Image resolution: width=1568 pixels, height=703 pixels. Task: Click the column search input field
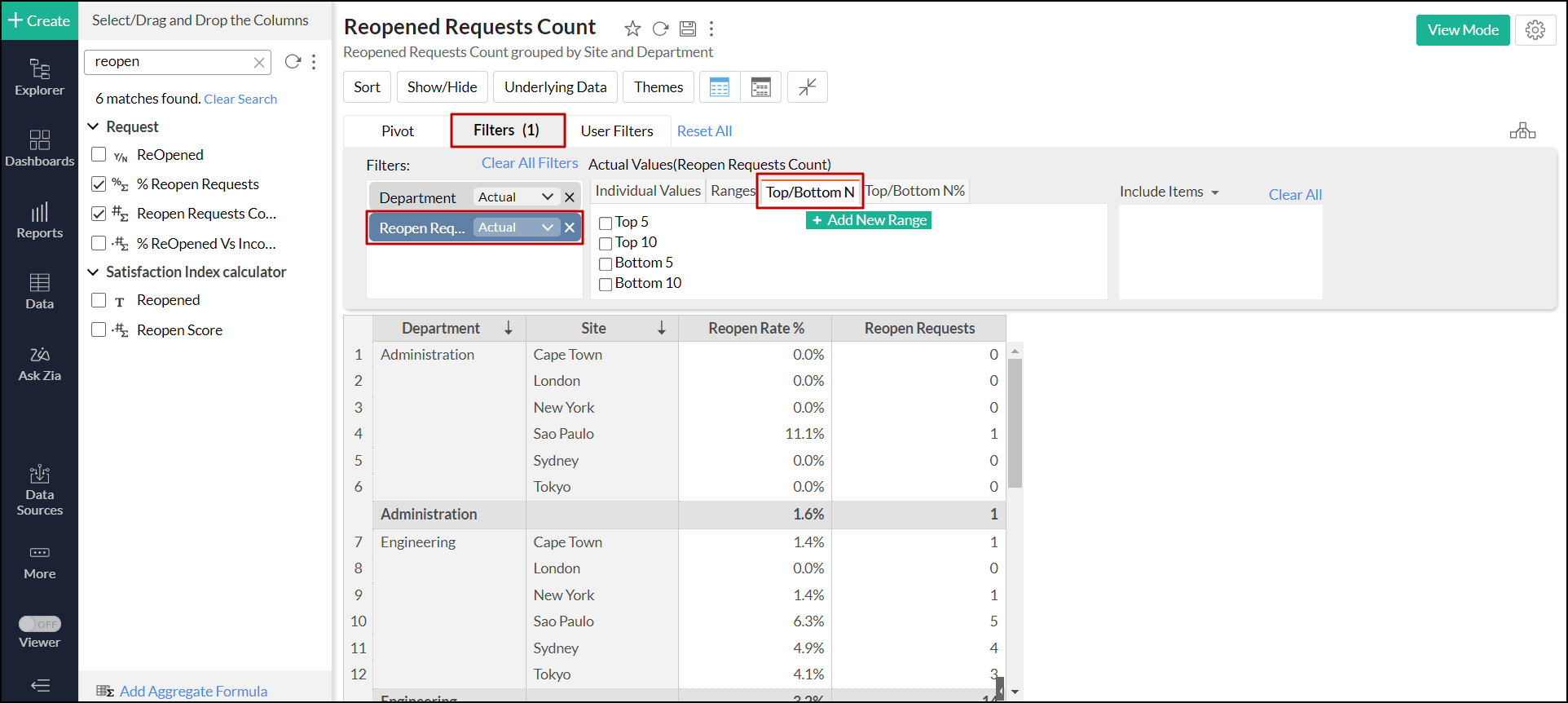[170, 62]
